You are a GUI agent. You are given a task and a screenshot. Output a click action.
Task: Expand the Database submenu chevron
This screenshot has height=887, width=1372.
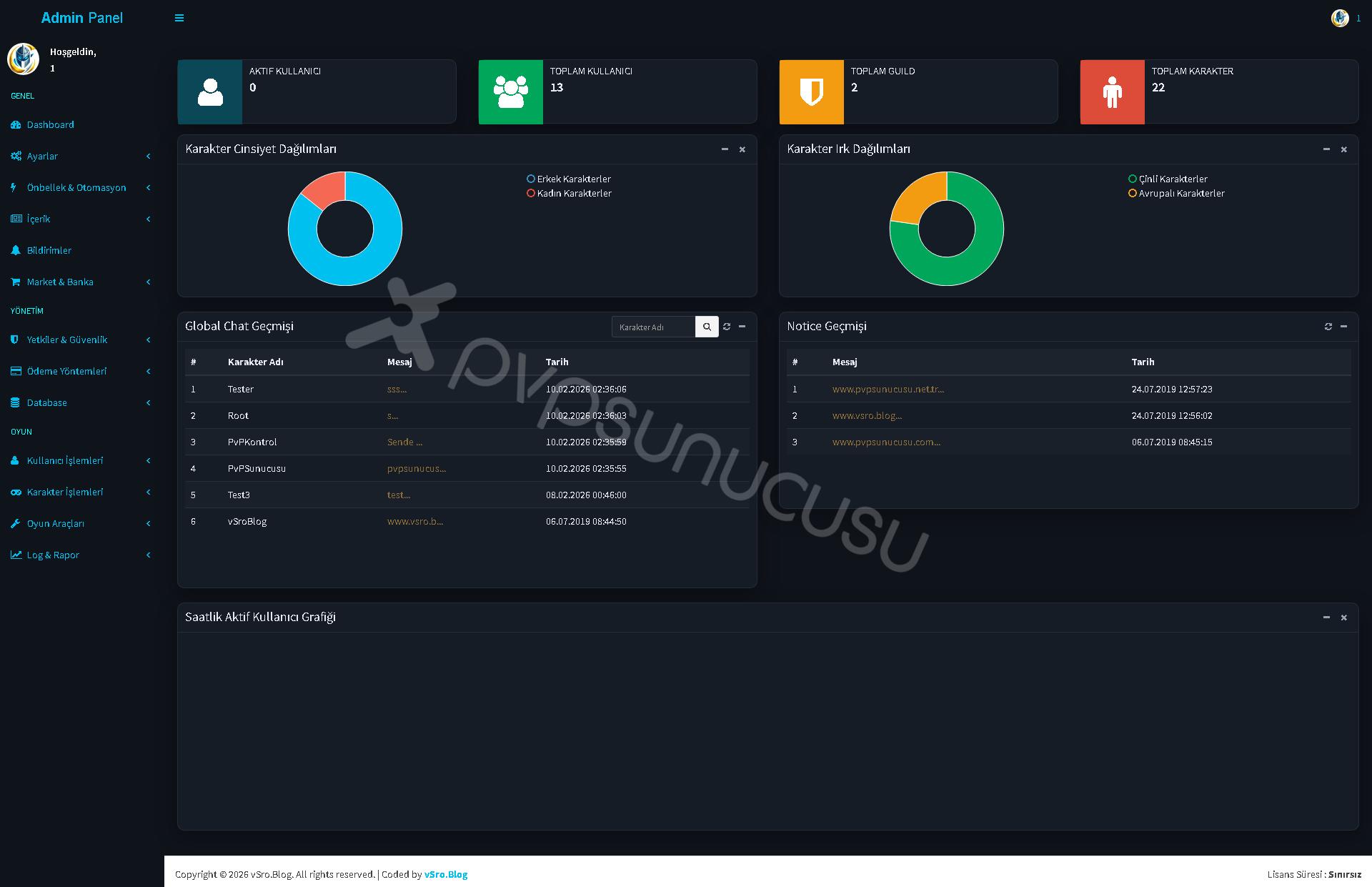[149, 403]
